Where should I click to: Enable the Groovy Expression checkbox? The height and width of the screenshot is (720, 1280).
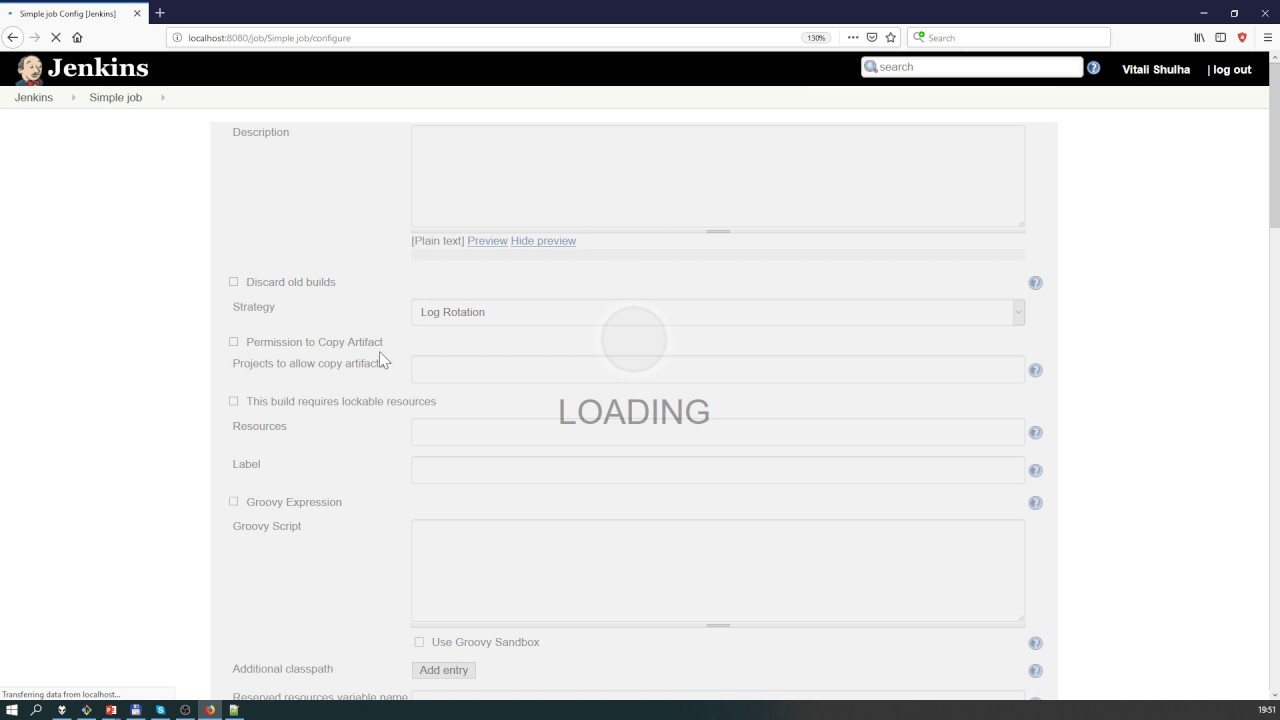tap(234, 502)
